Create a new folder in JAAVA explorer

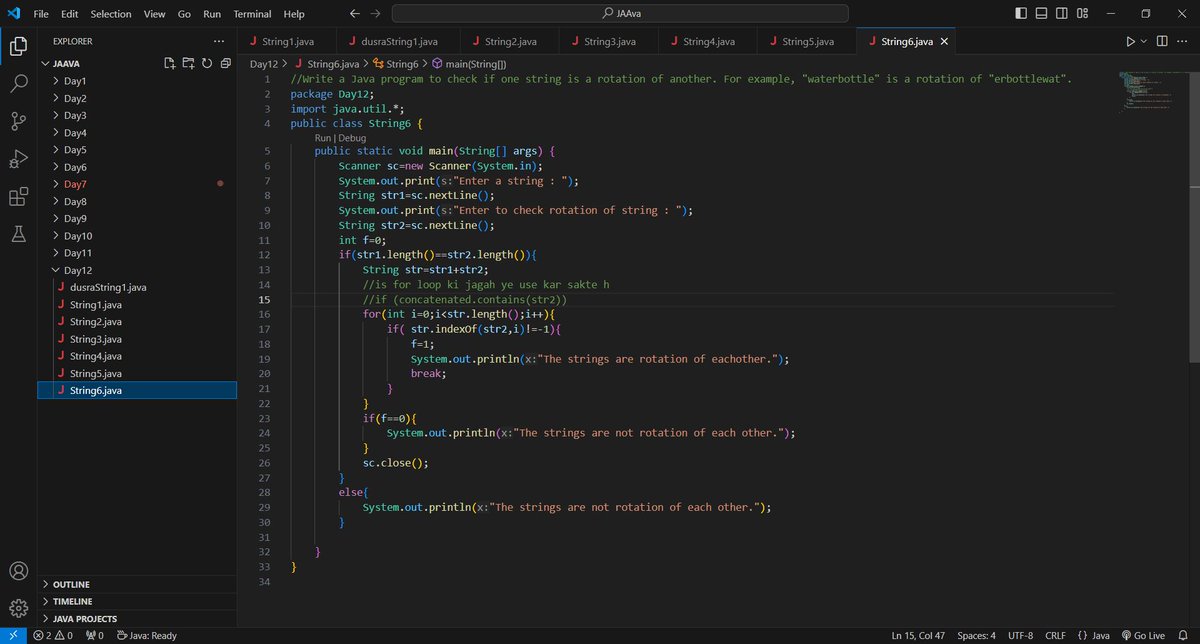point(189,63)
